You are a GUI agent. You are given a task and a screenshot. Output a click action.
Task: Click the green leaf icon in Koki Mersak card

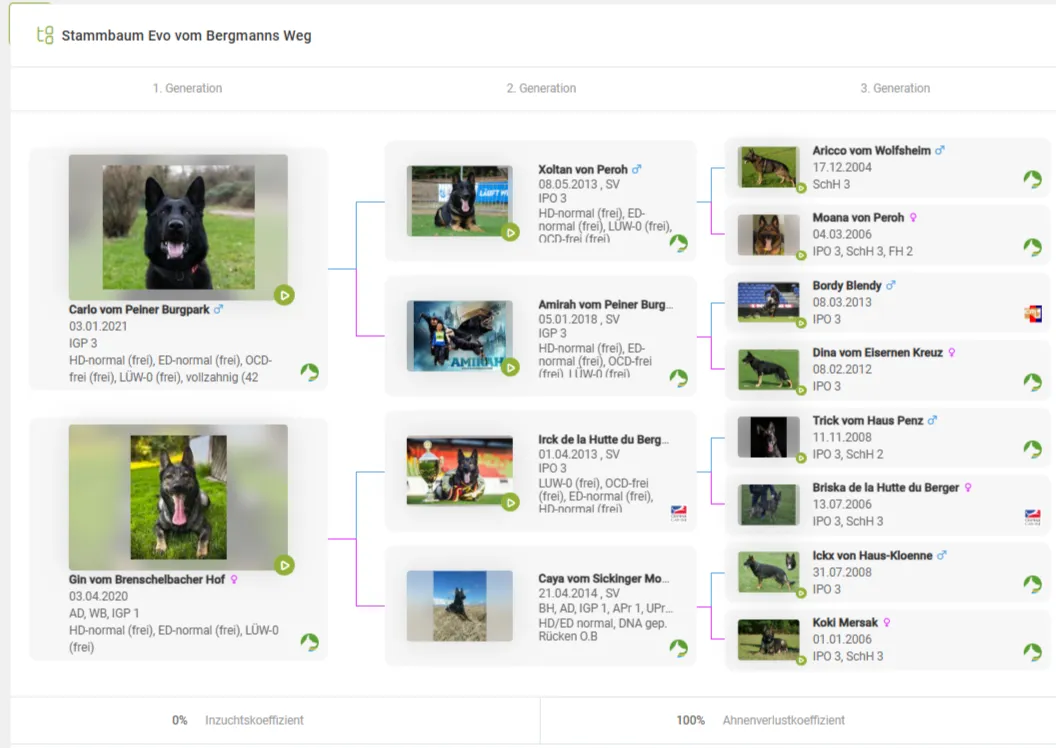point(1033,652)
